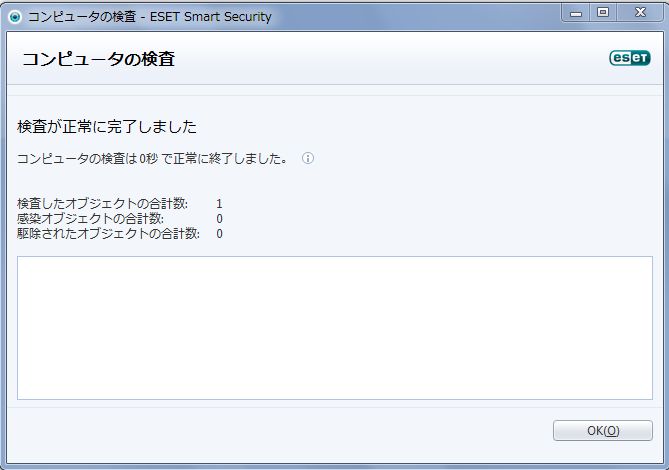669x470 pixels.
Task: Click the scanned objects count value 1
Action: [219, 204]
